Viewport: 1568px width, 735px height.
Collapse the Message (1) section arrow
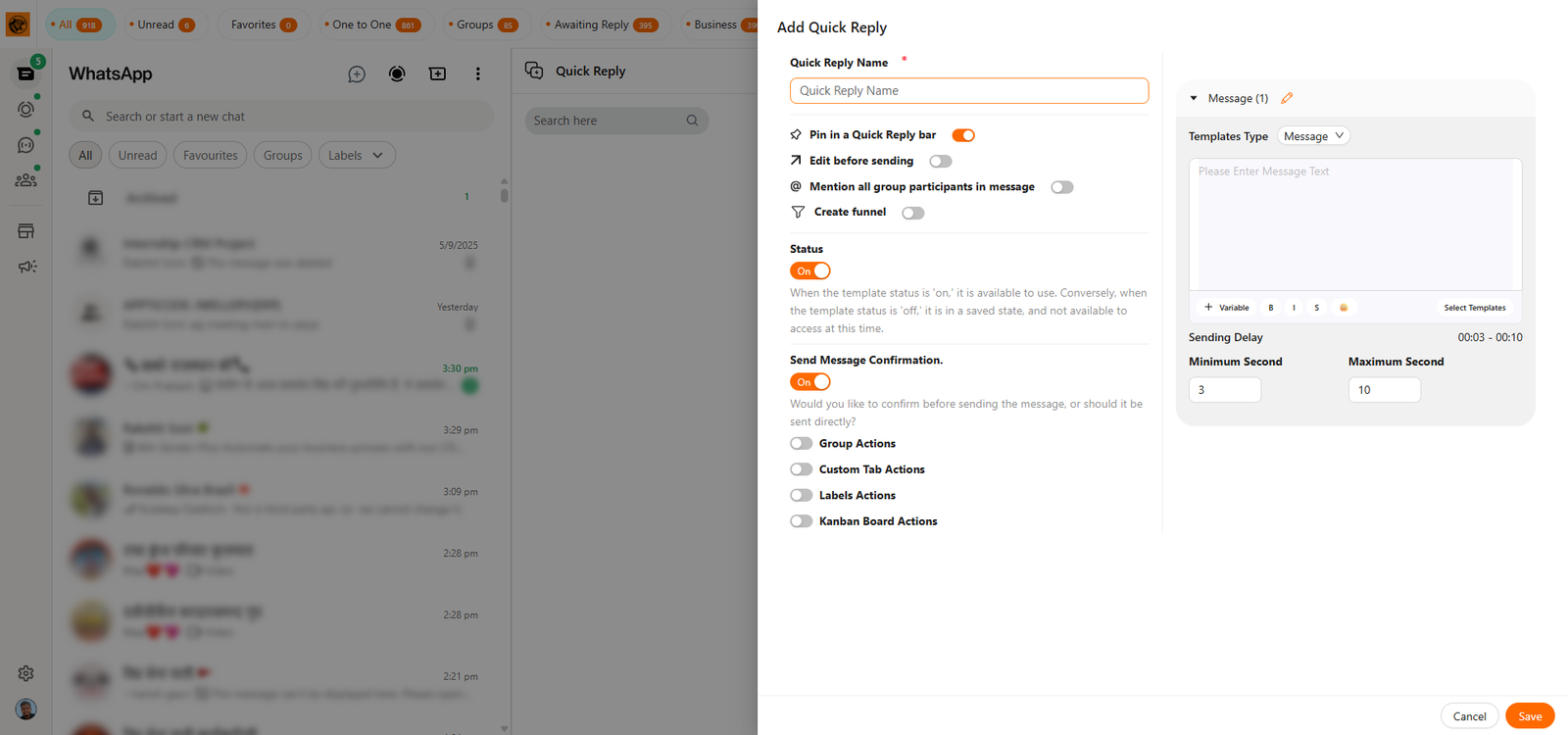1194,98
